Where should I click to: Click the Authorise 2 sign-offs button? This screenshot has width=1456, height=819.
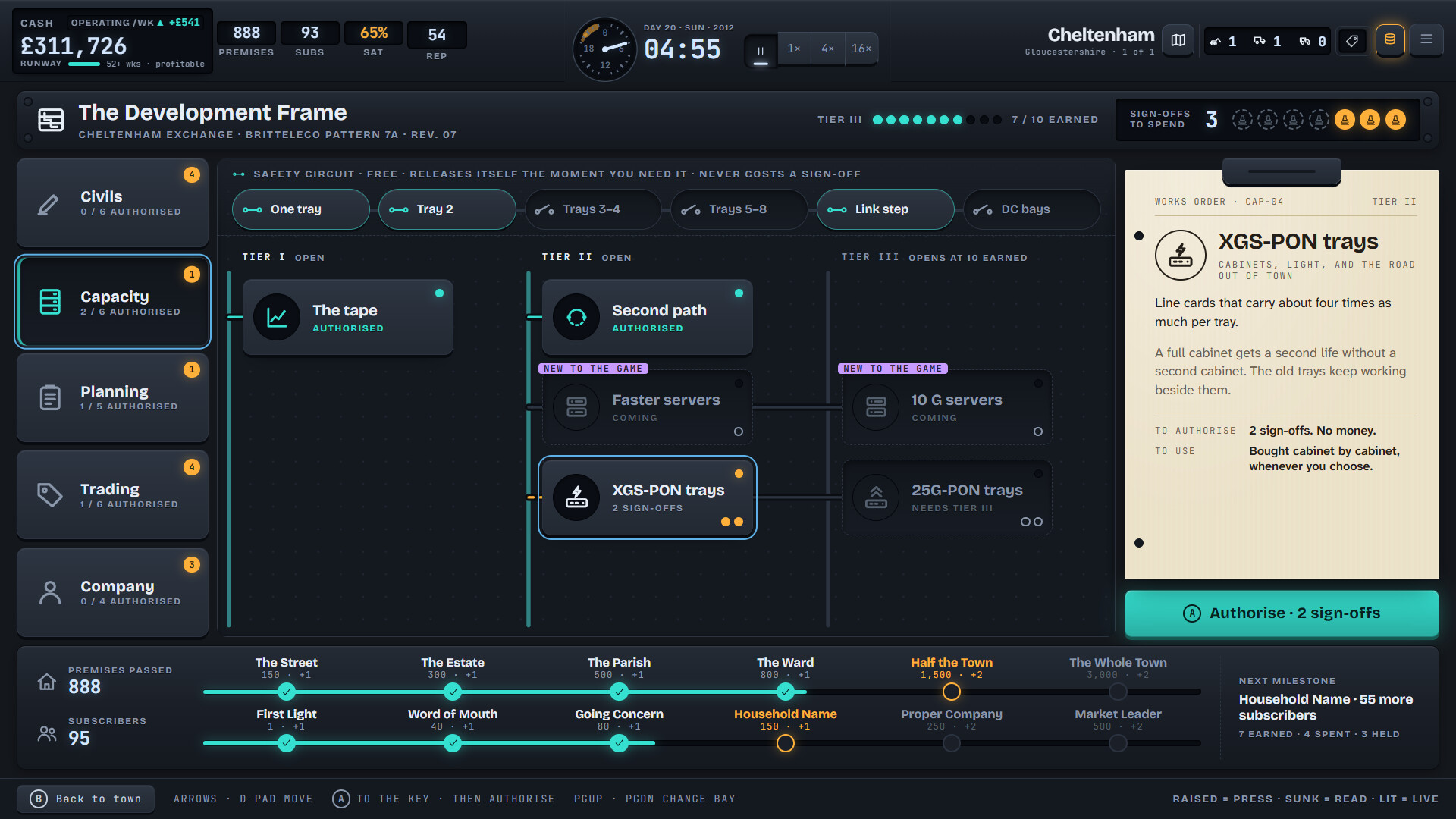coord(1282,613)
